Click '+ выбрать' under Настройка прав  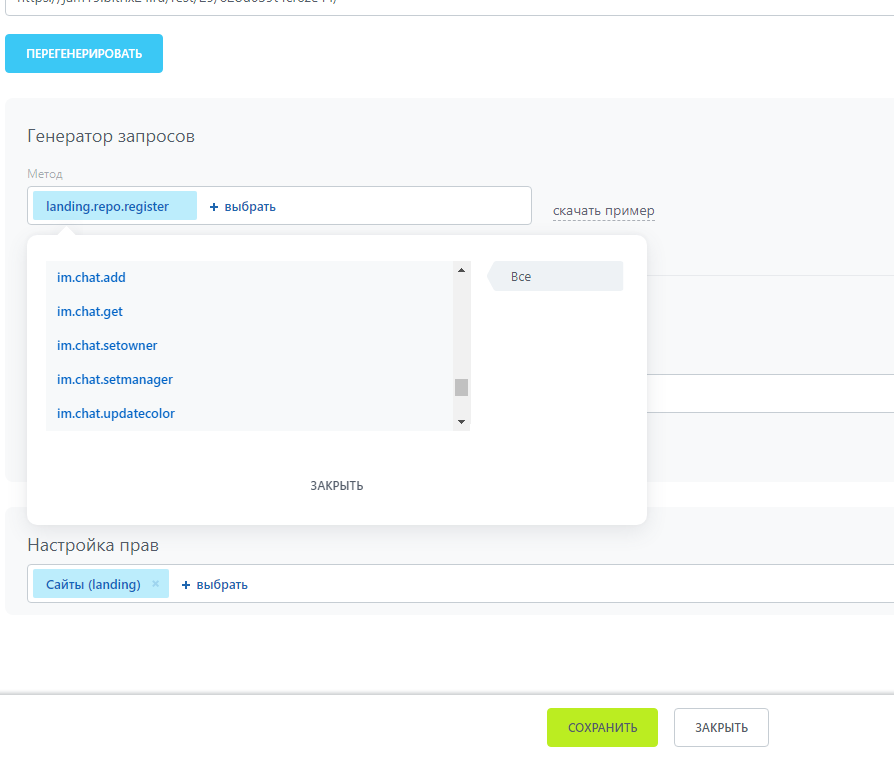click(x=214, y=585)
